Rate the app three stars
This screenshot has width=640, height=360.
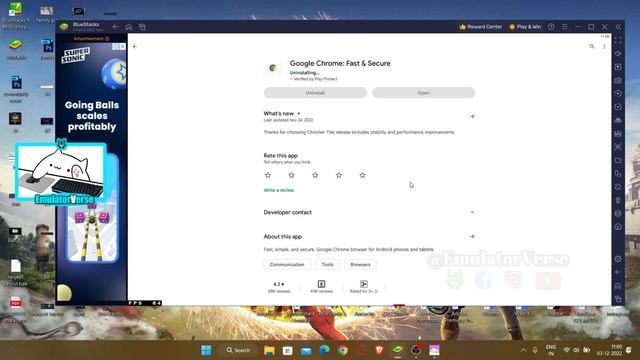tap(315, 175)
